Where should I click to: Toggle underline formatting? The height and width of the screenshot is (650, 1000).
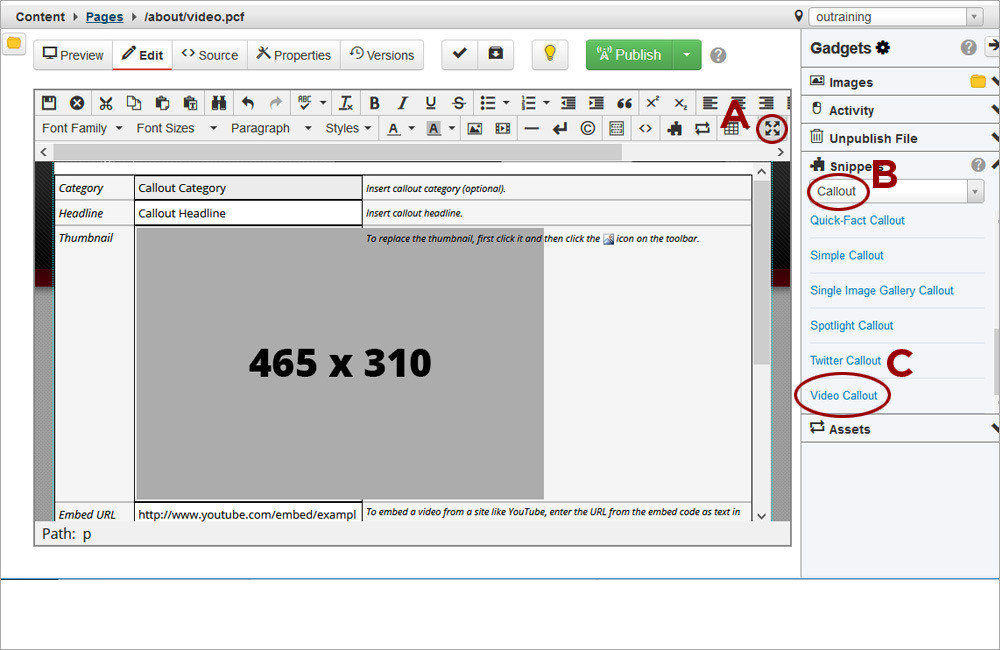pos(430,103)
